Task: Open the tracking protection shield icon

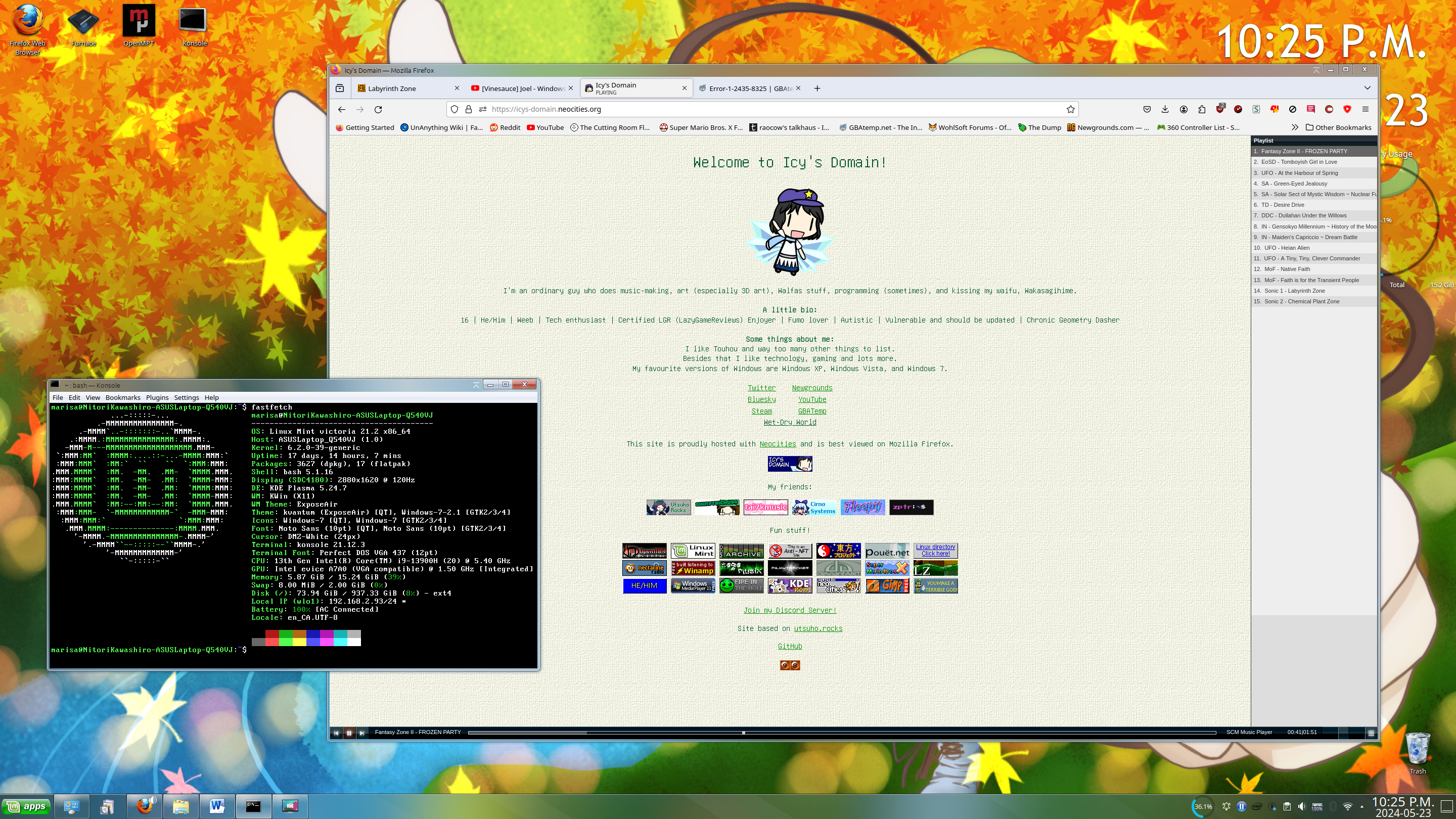Action: click(454, 109)
